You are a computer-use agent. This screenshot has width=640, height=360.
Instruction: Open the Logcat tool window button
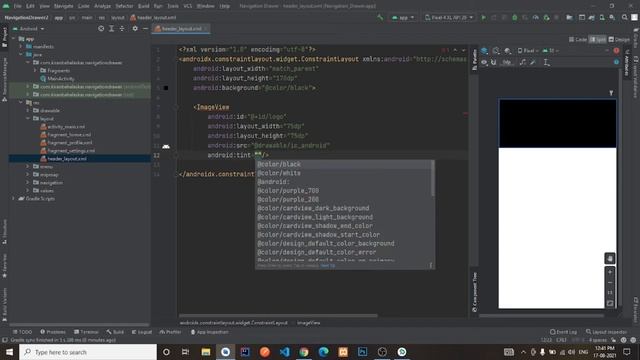(142, 332)
